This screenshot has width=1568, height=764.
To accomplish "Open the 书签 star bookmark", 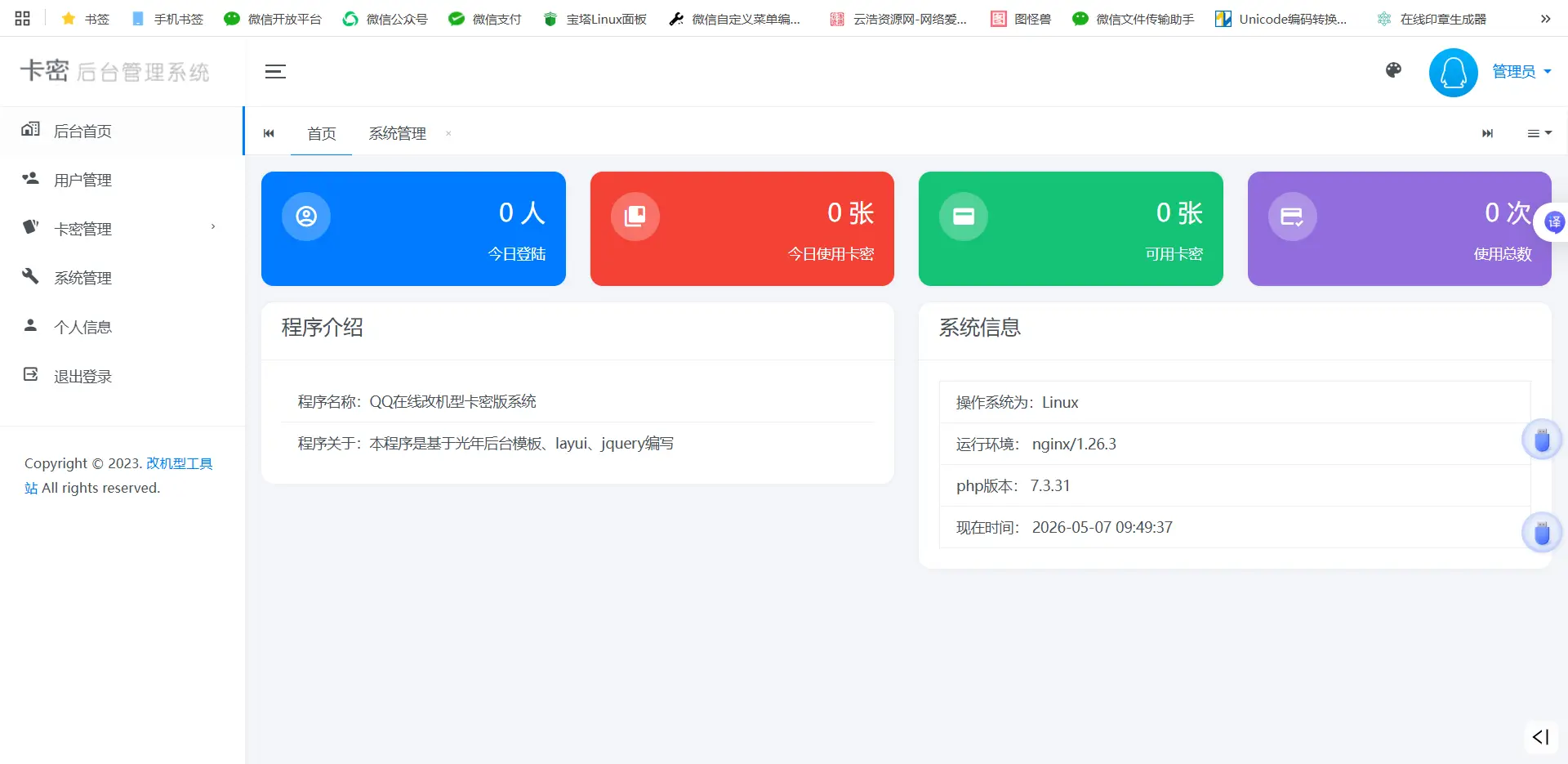I will coord(85,19).
